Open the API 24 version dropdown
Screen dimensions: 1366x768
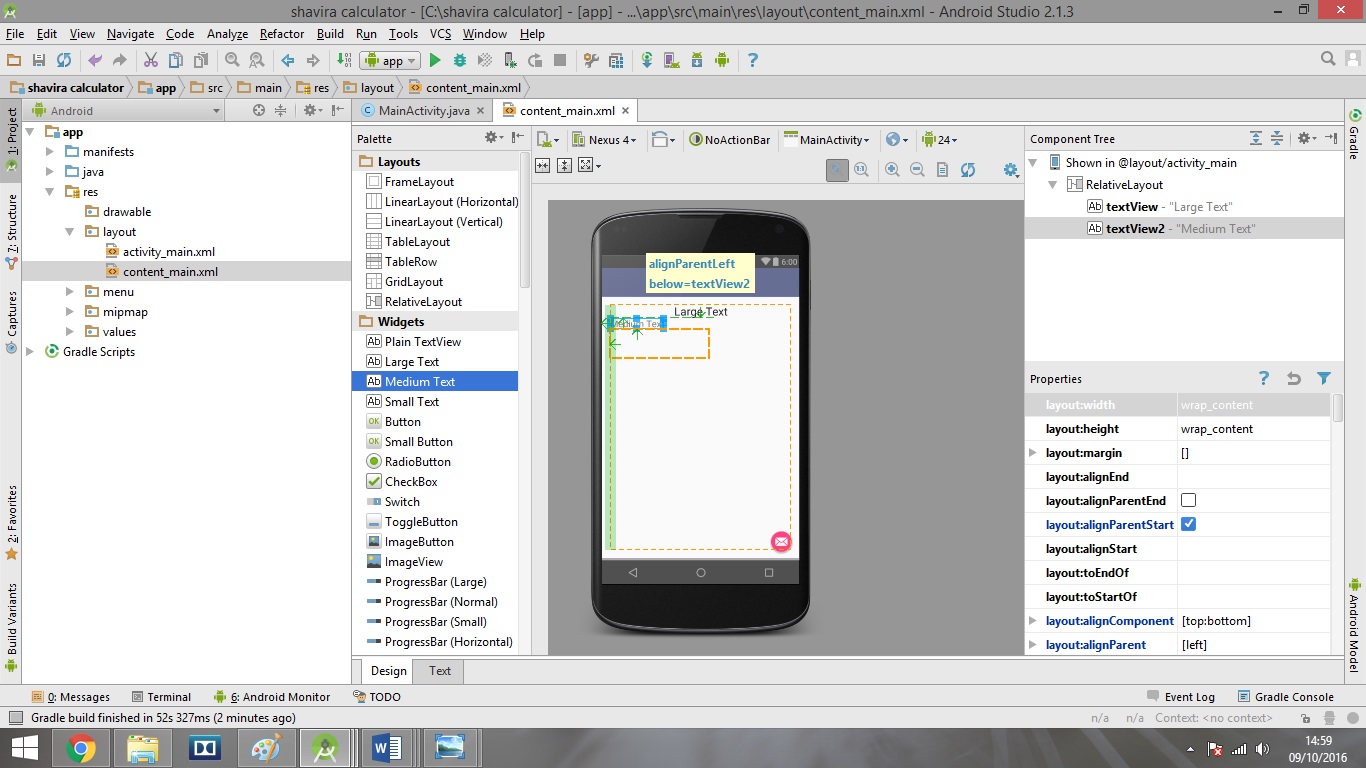pos(939,140)
